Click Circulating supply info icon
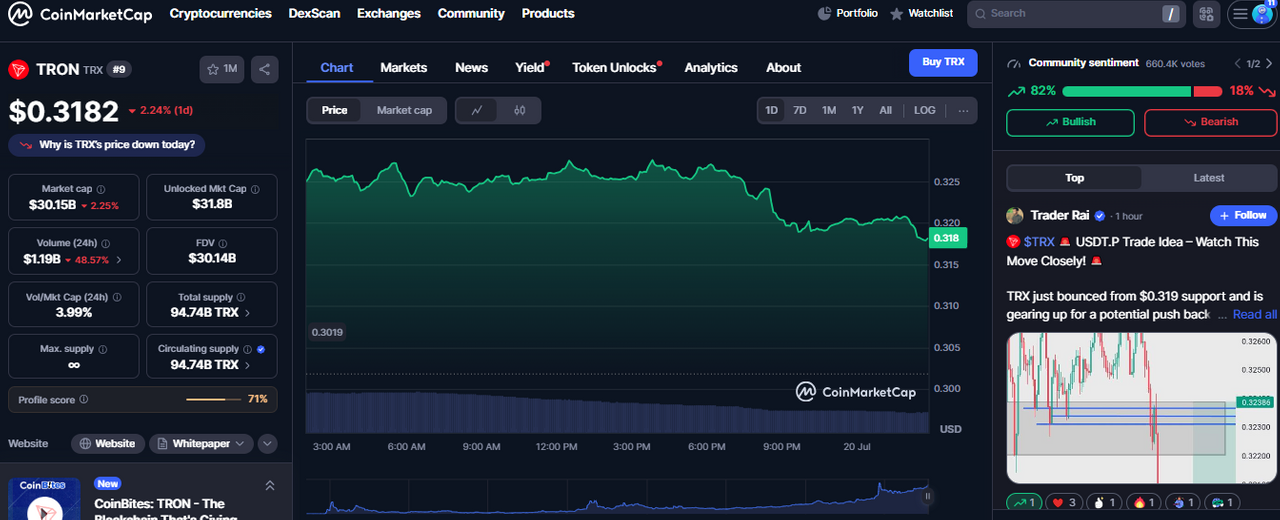The height and width of the screenshot is (520, 1280). [247, 349]
